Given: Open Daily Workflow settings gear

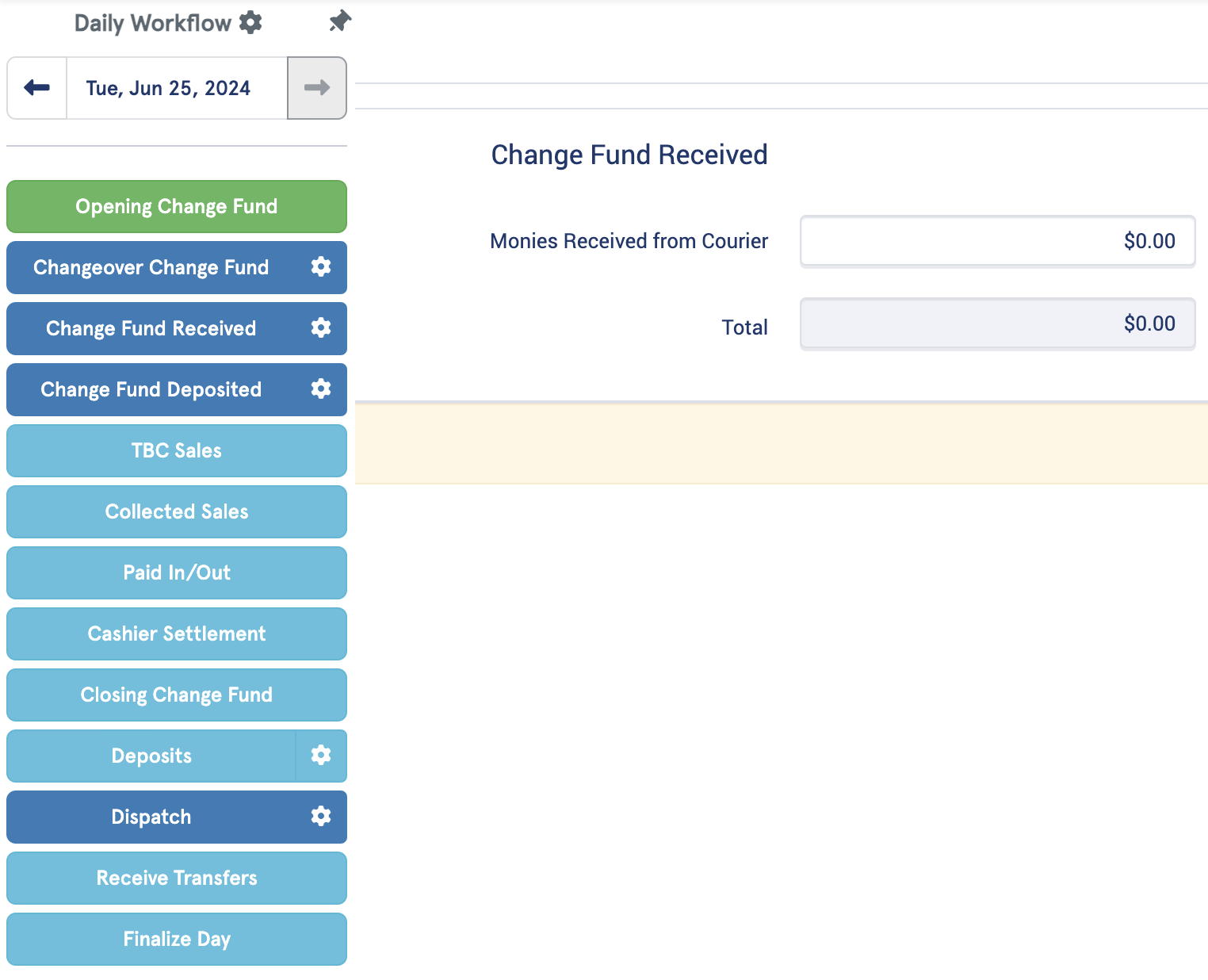Looking at the screenshot, I should (250, 23).
